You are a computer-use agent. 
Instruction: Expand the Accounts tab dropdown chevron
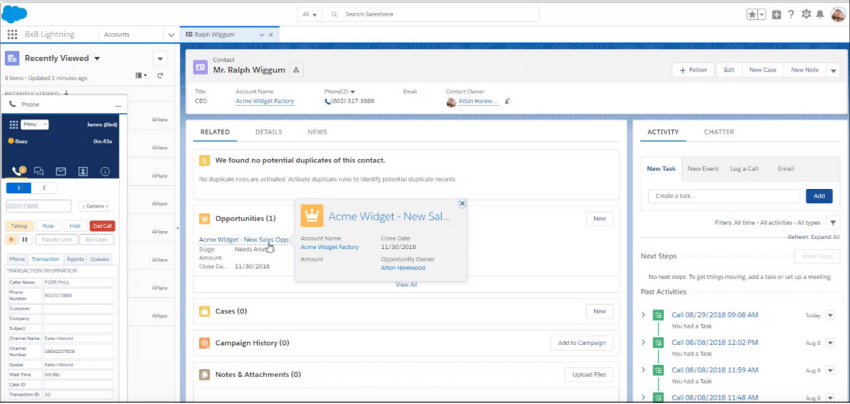coord(171,35)
